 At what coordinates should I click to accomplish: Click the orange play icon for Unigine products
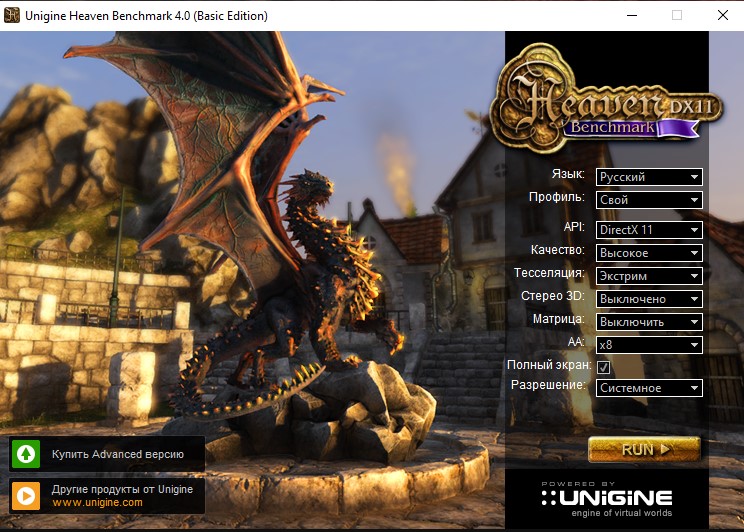click(x=26, y=496)
